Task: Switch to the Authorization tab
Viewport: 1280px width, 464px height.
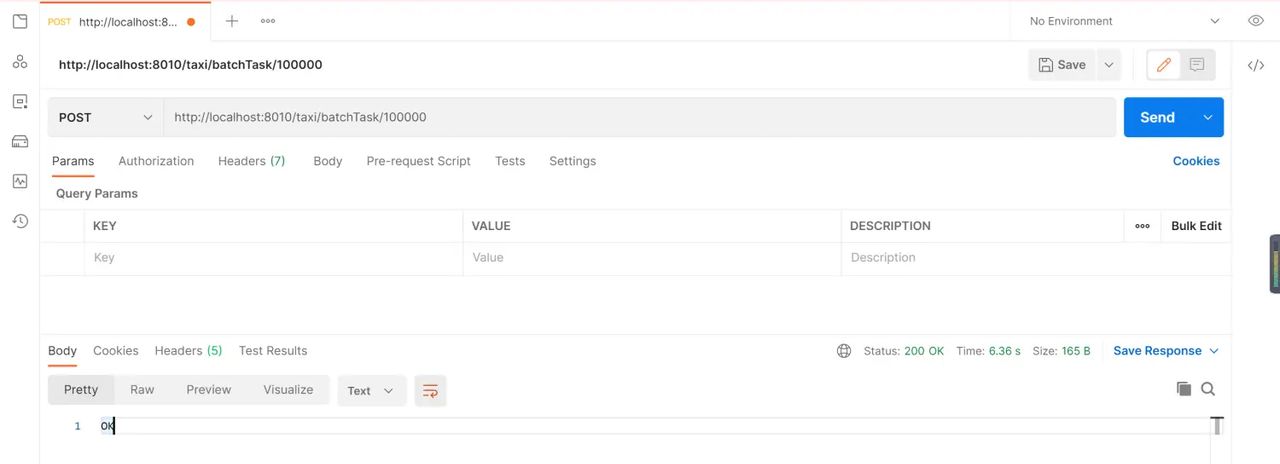Action: click(x=156, y=161)
